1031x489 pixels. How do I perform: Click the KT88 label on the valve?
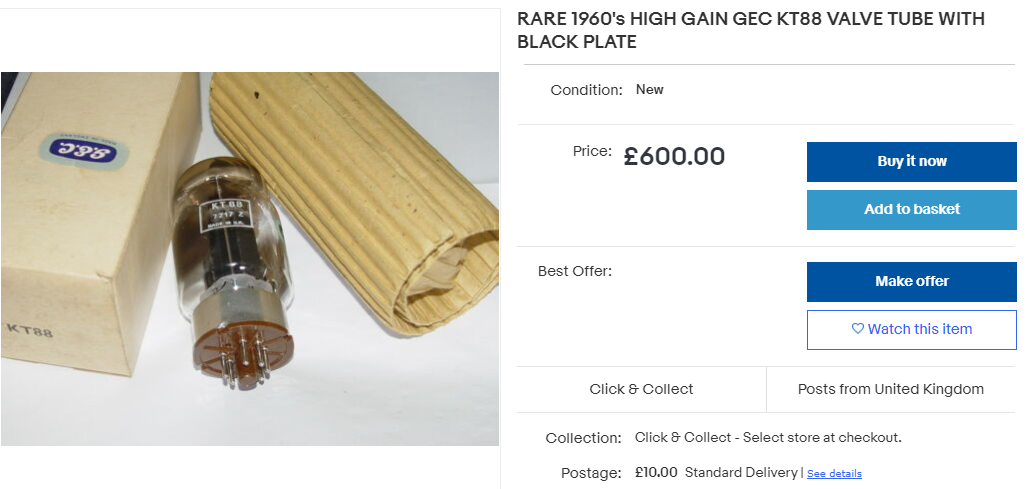click(226, 215)
